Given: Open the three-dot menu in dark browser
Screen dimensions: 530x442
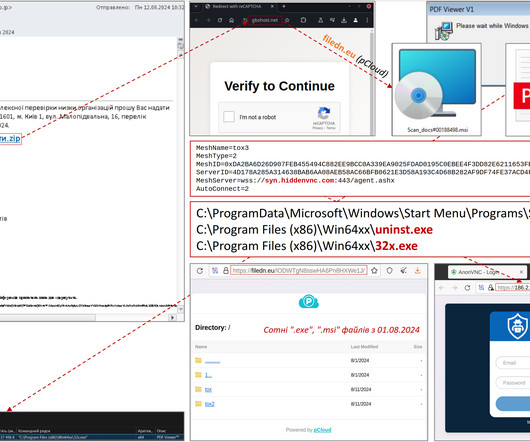Looking at the screenshot, I should pyautogui.click(x=367, y=20).
